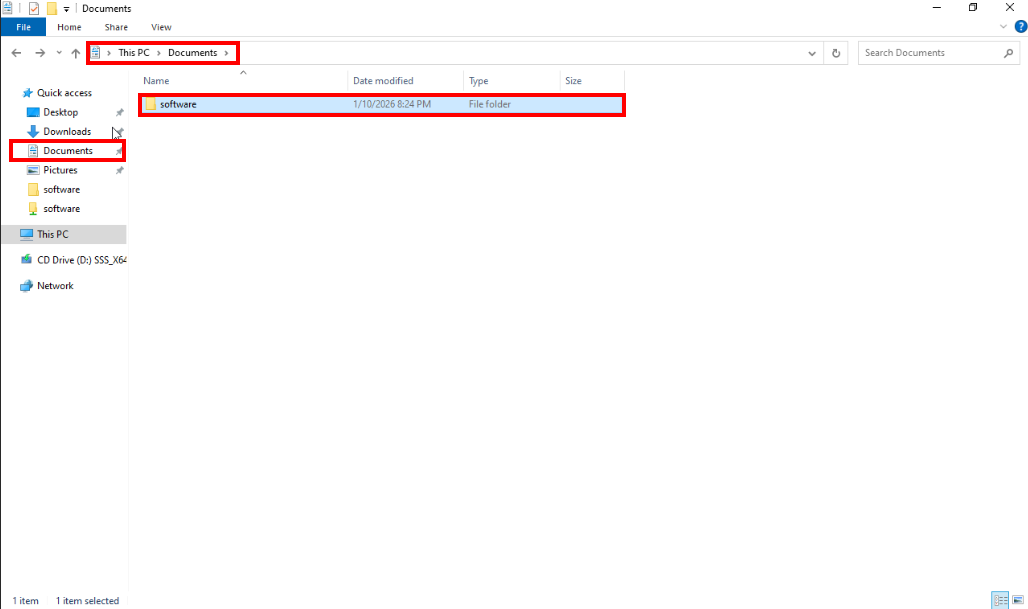Switch to large icons view in status bar
Image resolution: width=1028 pixels, height=609 pixels.
pos(1019,600)
